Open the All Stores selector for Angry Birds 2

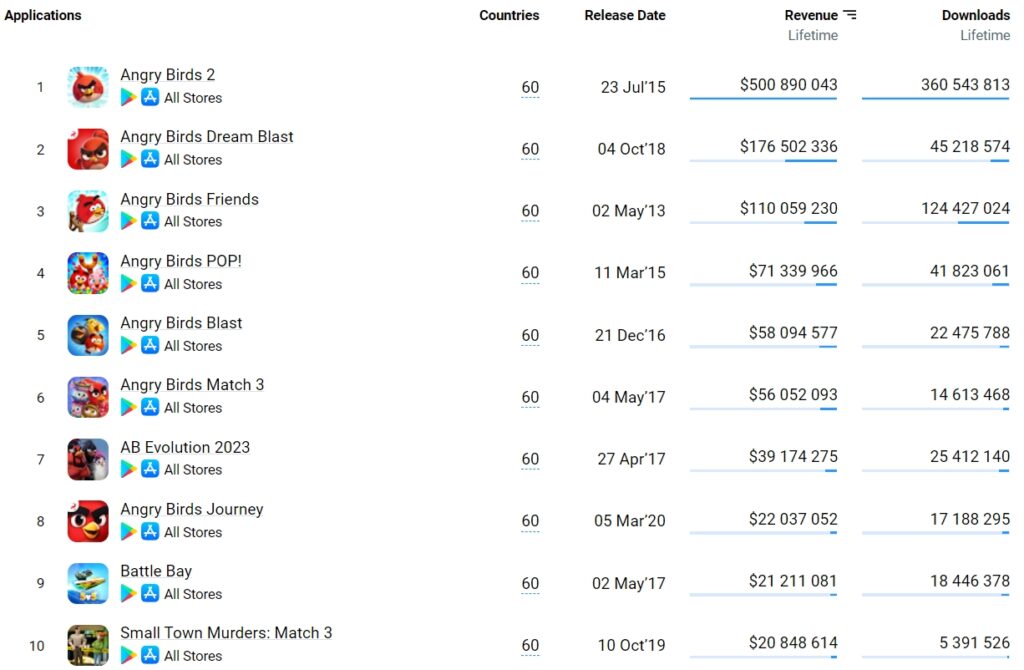[193, 97]
